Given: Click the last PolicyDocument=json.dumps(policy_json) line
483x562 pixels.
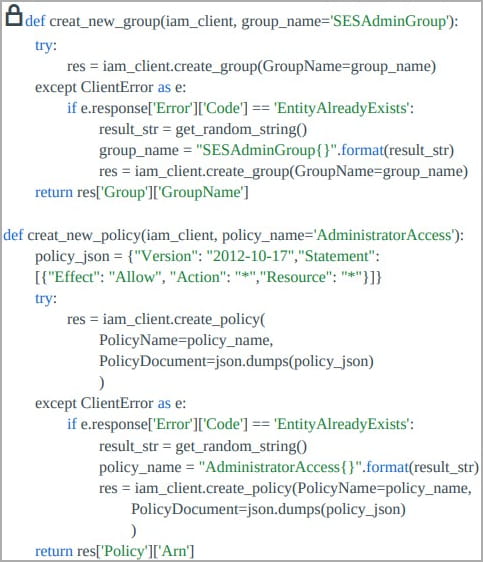Looking at the screenshot, I should [268, 509].
